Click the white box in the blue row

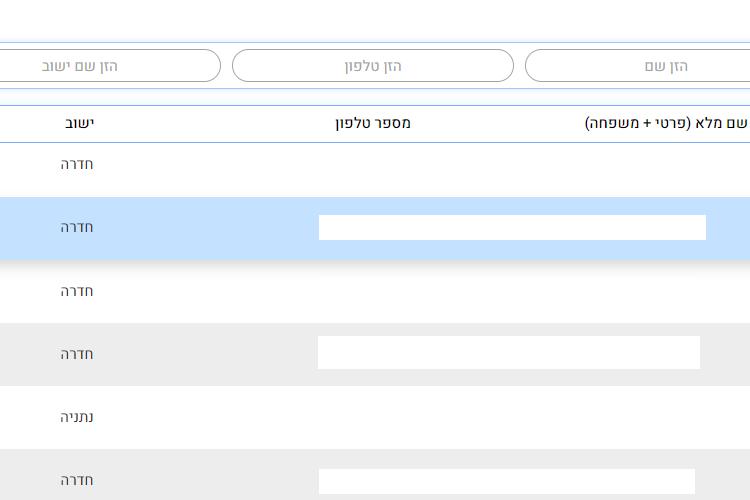pos(512,227)
